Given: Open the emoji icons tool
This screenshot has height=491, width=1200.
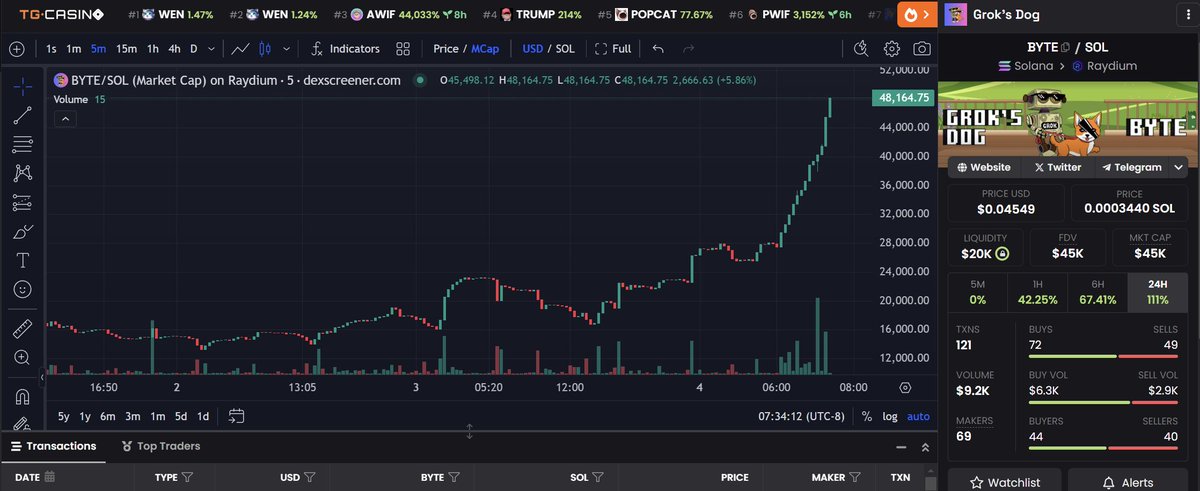Looking at the screenshot, I should [x=22, y=289].
